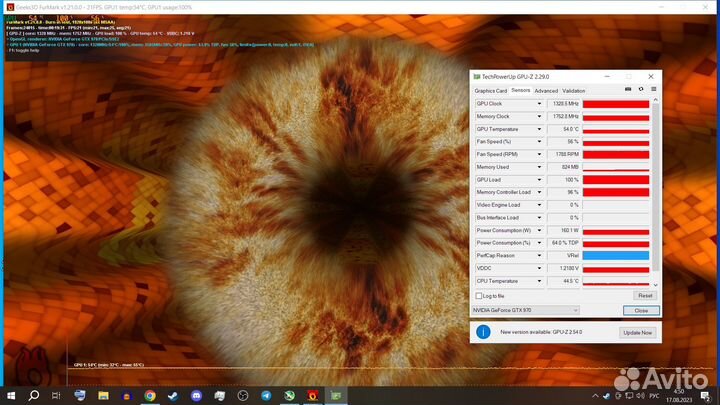Expand the PerfCap Reason dropdown arrow

541,255
